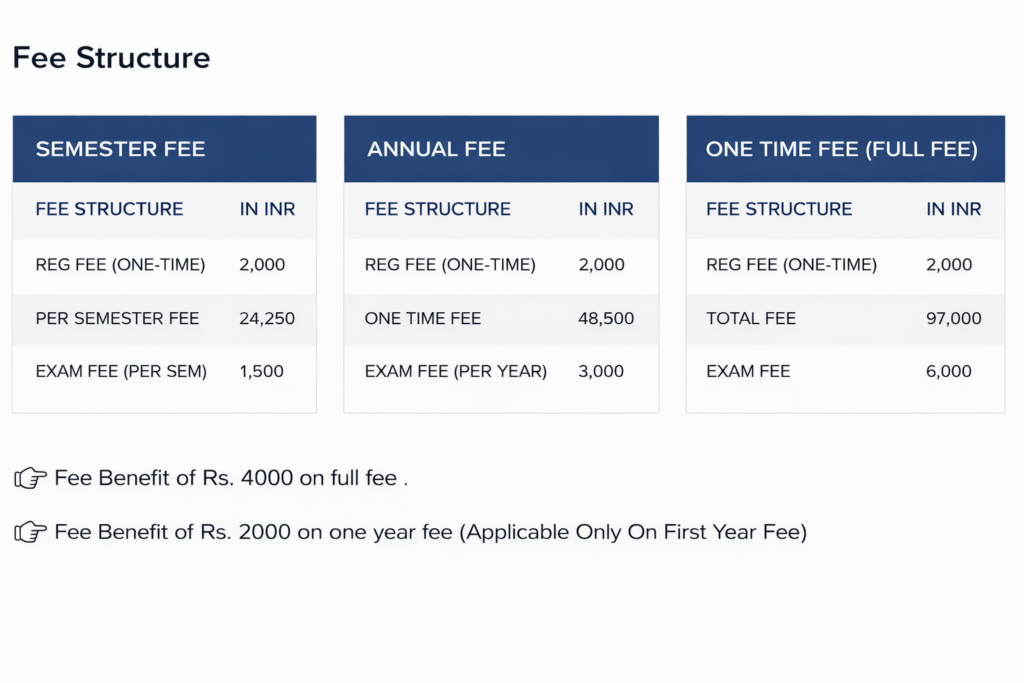Click the Total Fee row label
This screenshot has height=683, width=1024.
coord(751,319)
